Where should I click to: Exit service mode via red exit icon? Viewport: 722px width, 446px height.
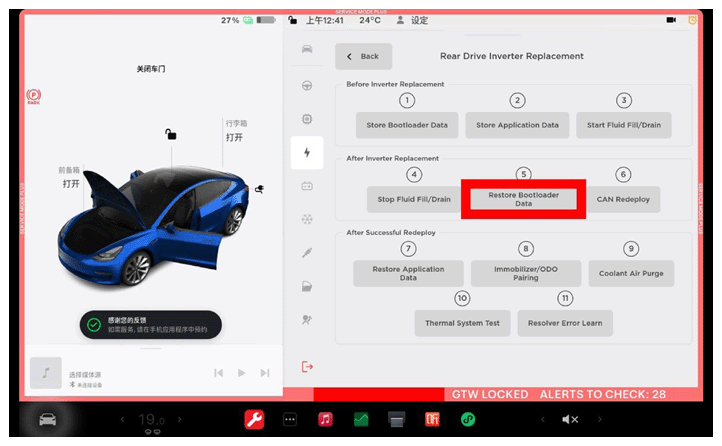pos(307,367)
